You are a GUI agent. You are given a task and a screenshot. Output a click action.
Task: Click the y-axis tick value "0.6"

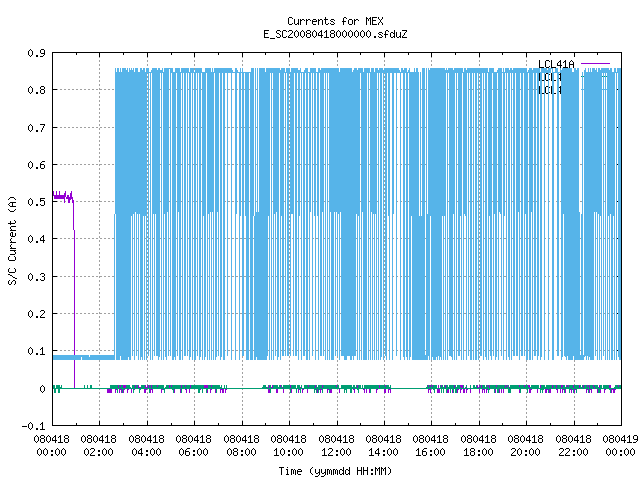tap(36, 165)
